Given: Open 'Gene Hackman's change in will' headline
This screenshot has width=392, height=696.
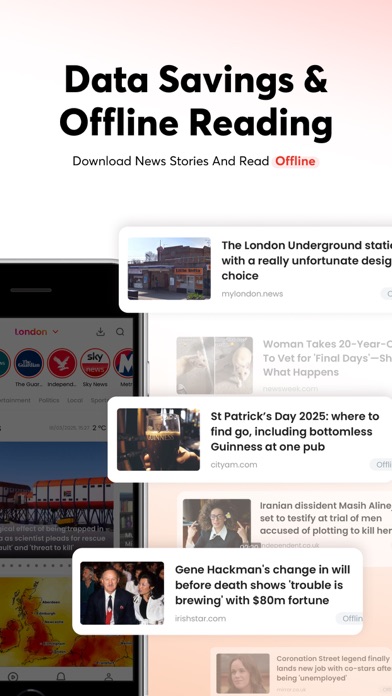Looking at the screenshot, I should click(x=262, y=585).
